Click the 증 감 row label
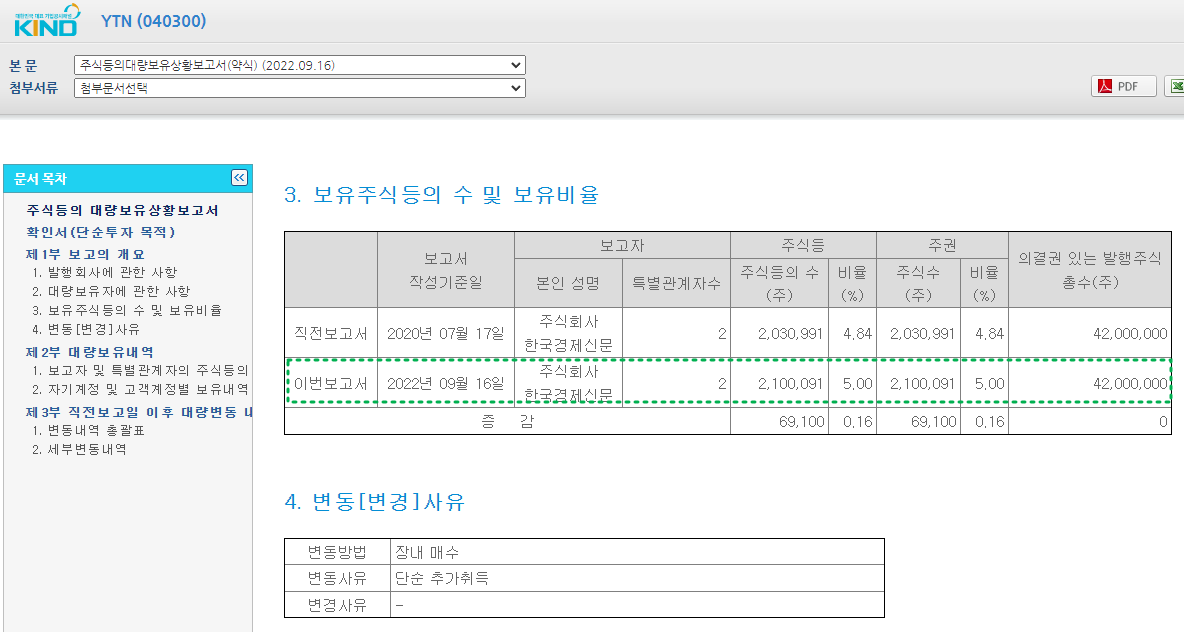Screen dimensions: 1184x632 (x=507, y=421)
